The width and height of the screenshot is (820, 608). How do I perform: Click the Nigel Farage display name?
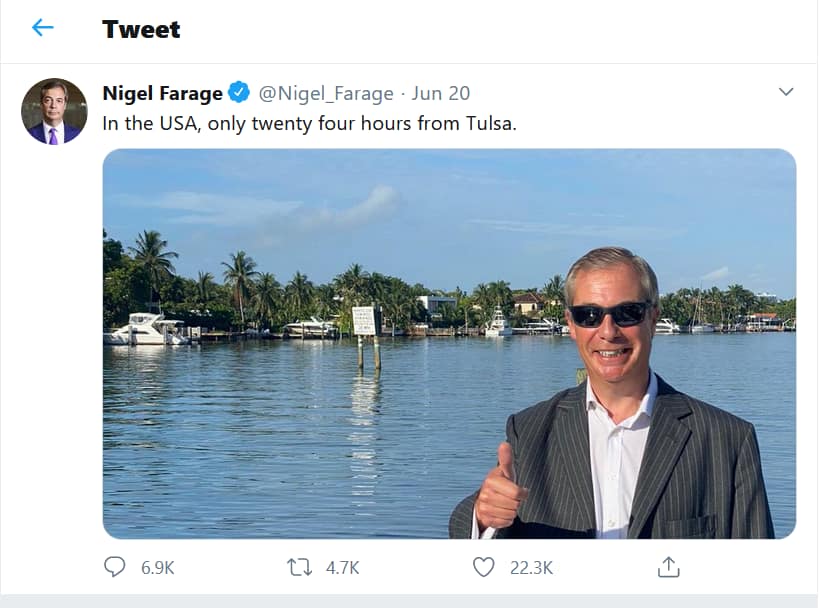(162, 94)
